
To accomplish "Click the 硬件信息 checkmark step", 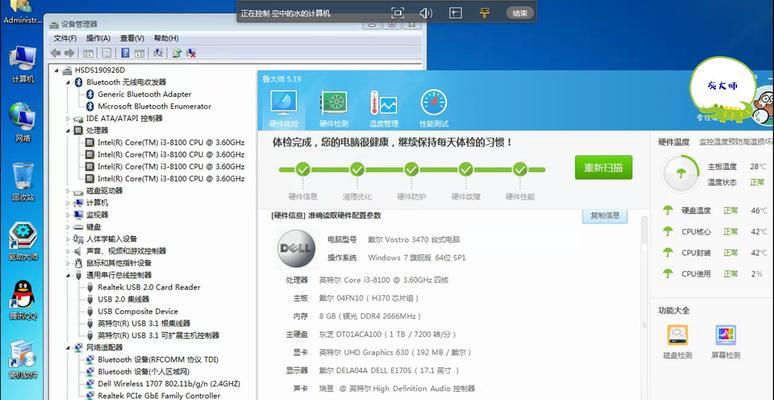I will (x=303, y=170).
